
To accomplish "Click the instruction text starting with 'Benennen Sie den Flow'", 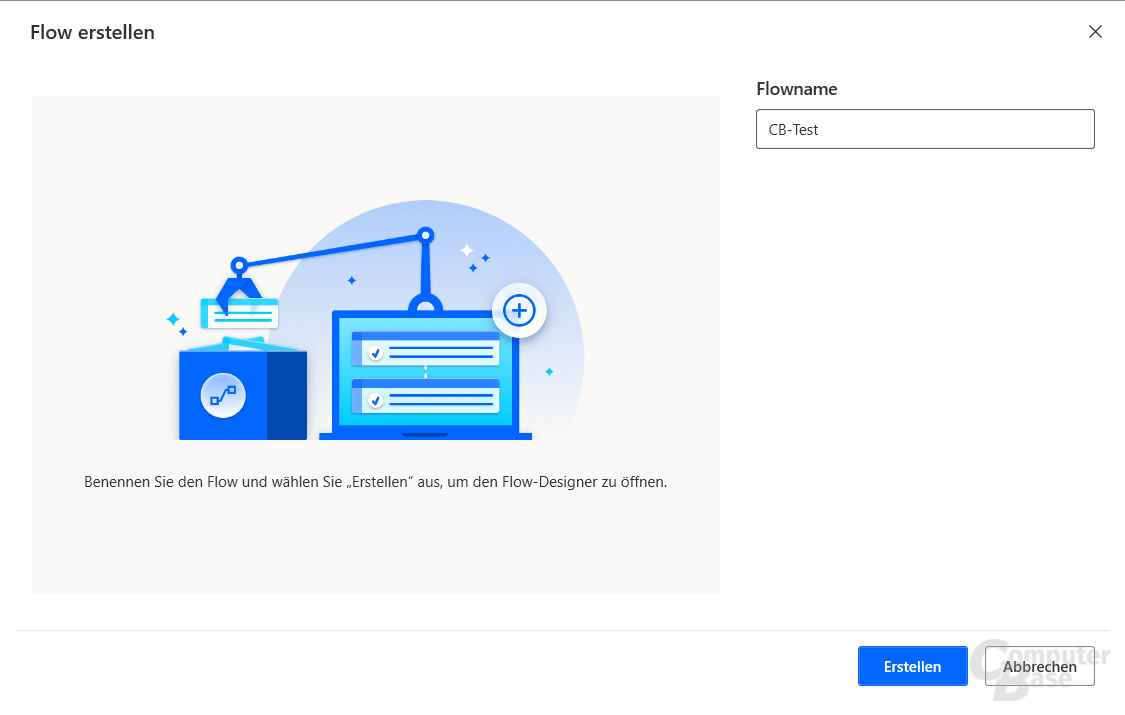I will pos(375,482).
